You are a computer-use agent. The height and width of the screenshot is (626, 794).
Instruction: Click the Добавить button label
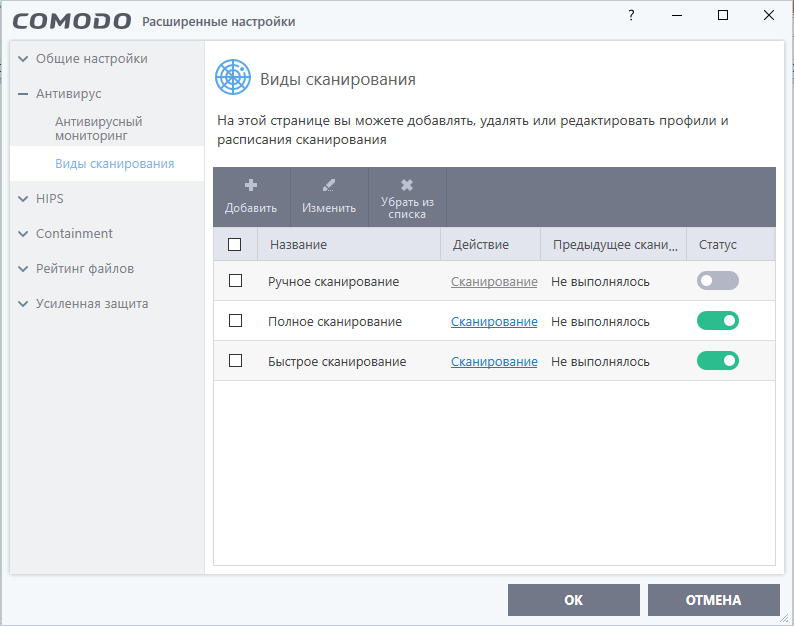251,208
